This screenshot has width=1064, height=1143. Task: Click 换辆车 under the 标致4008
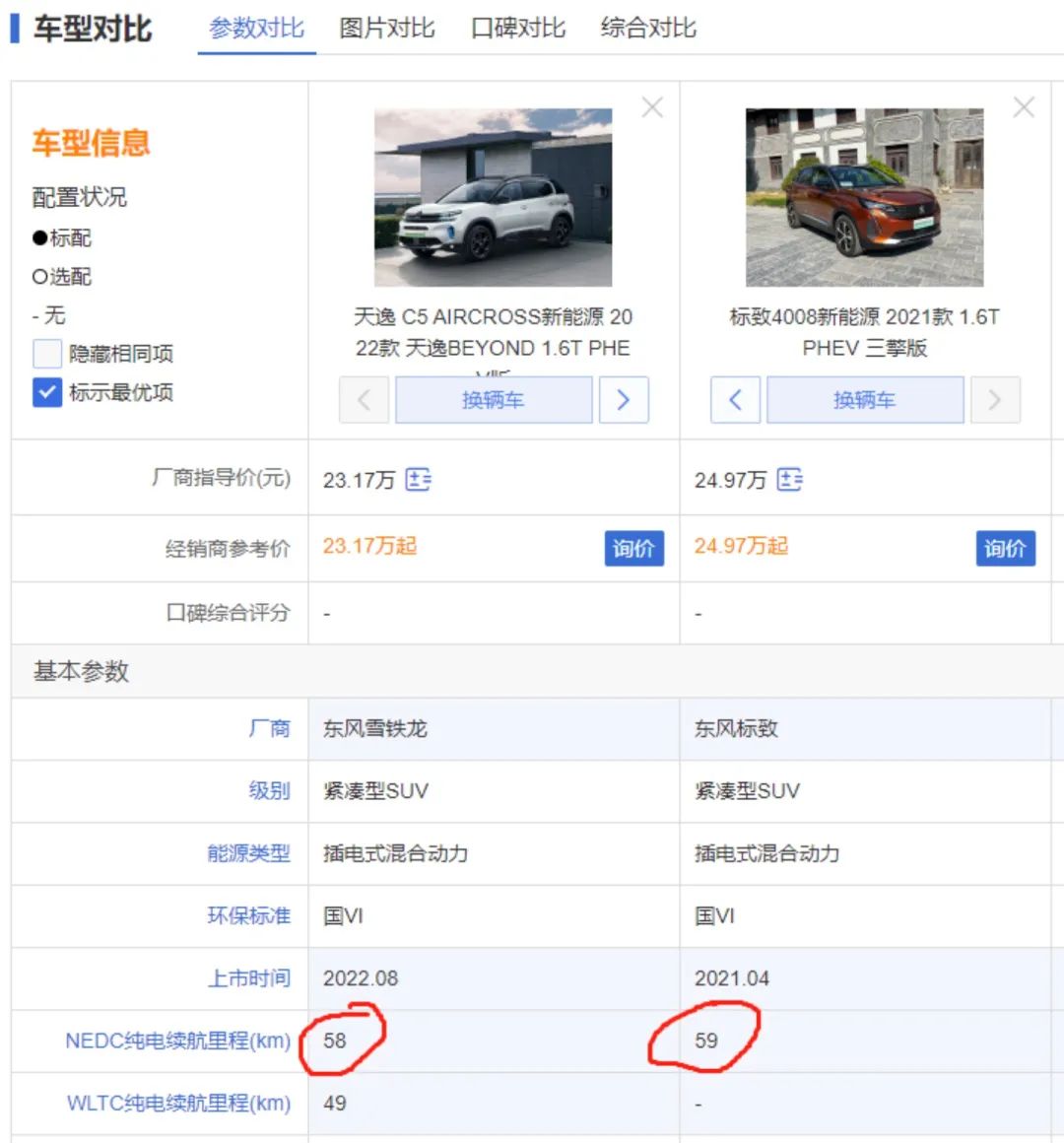(865, 399)
